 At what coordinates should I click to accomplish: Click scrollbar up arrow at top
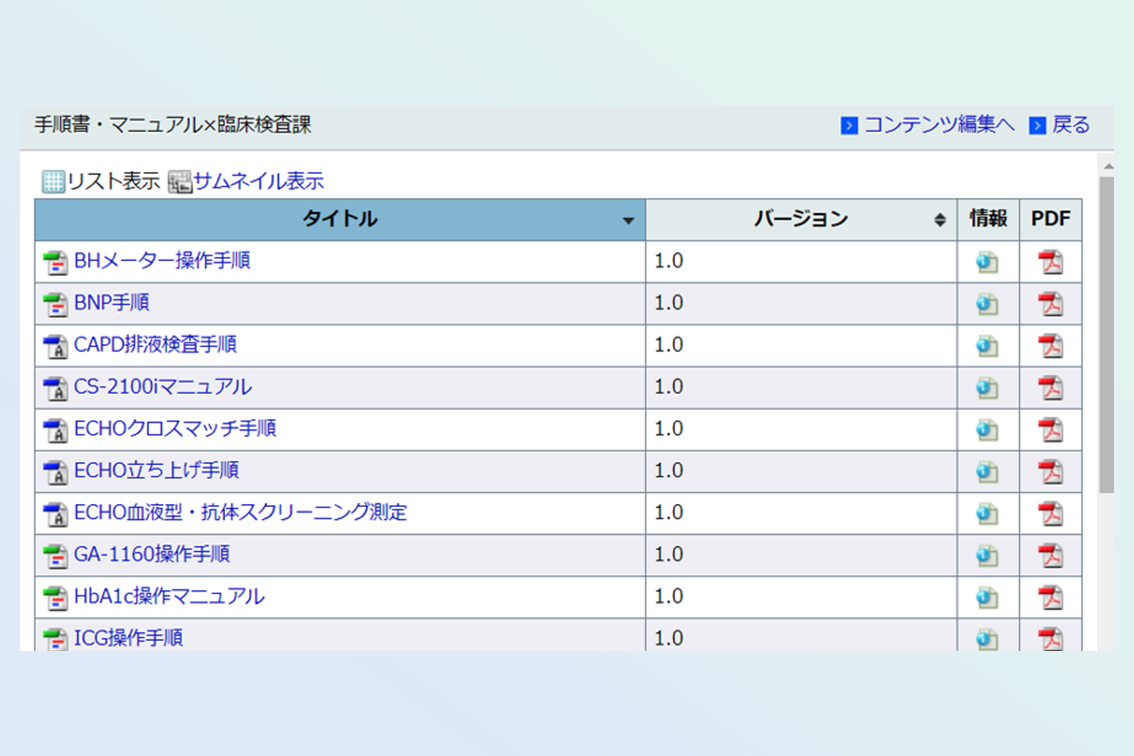(x=1107, y=165)
